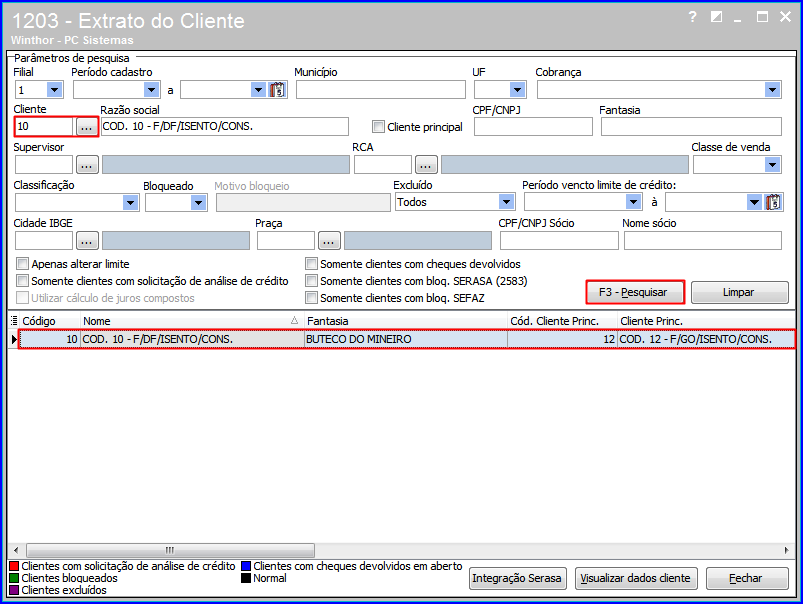
Task: Click blue cheques devolvidos swatch
Action: (x=246, y=566)
